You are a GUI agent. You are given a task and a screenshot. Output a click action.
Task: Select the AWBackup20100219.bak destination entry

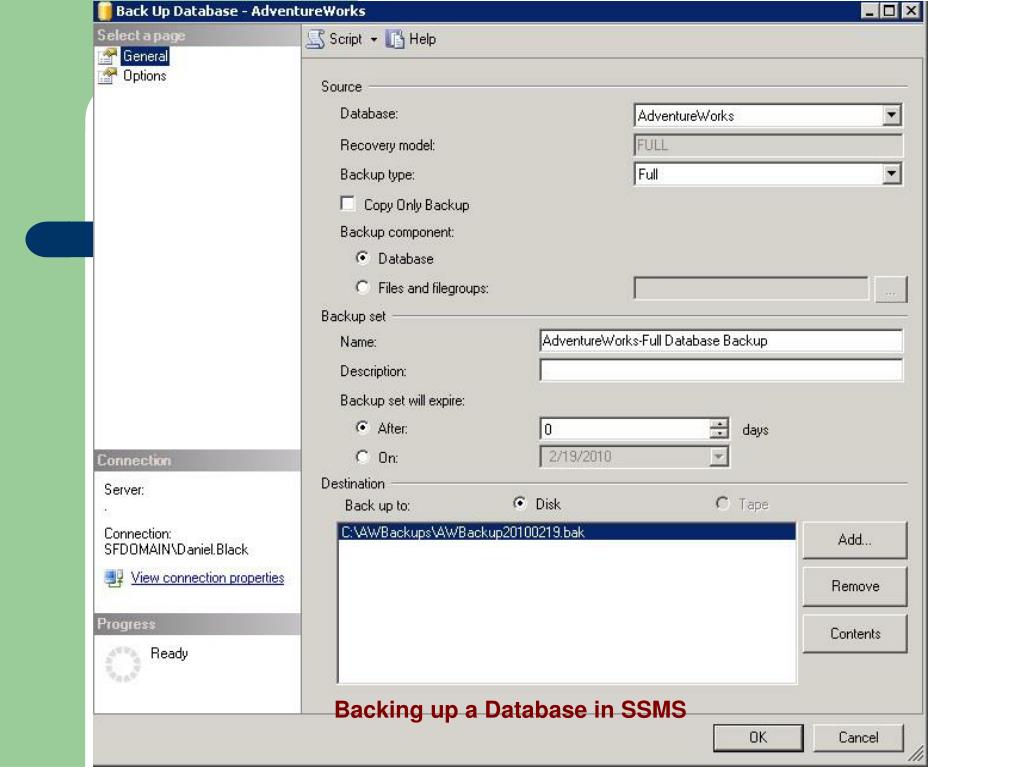[567, 532]
